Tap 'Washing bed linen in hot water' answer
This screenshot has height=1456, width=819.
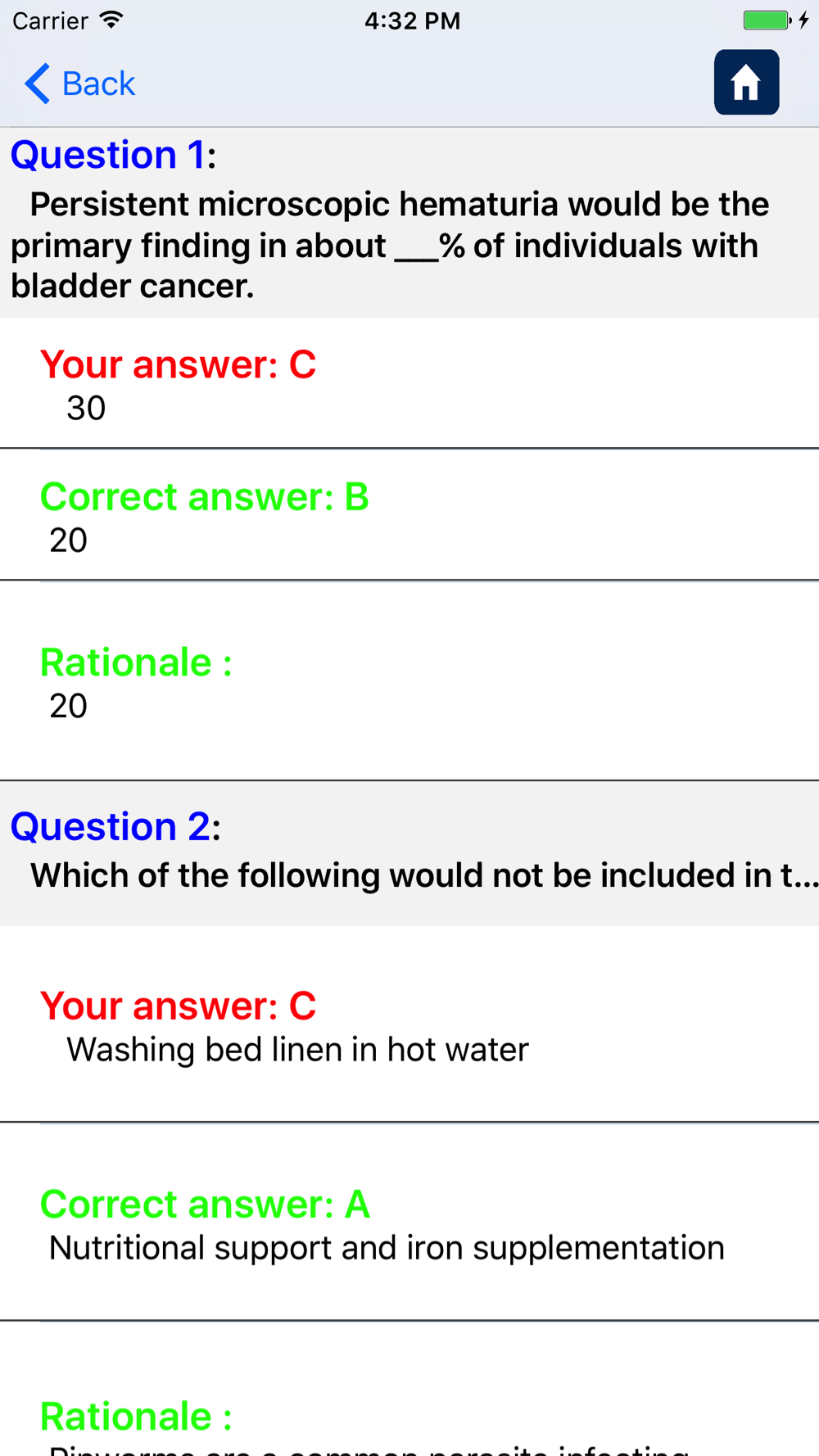[x=297, y=1050]
